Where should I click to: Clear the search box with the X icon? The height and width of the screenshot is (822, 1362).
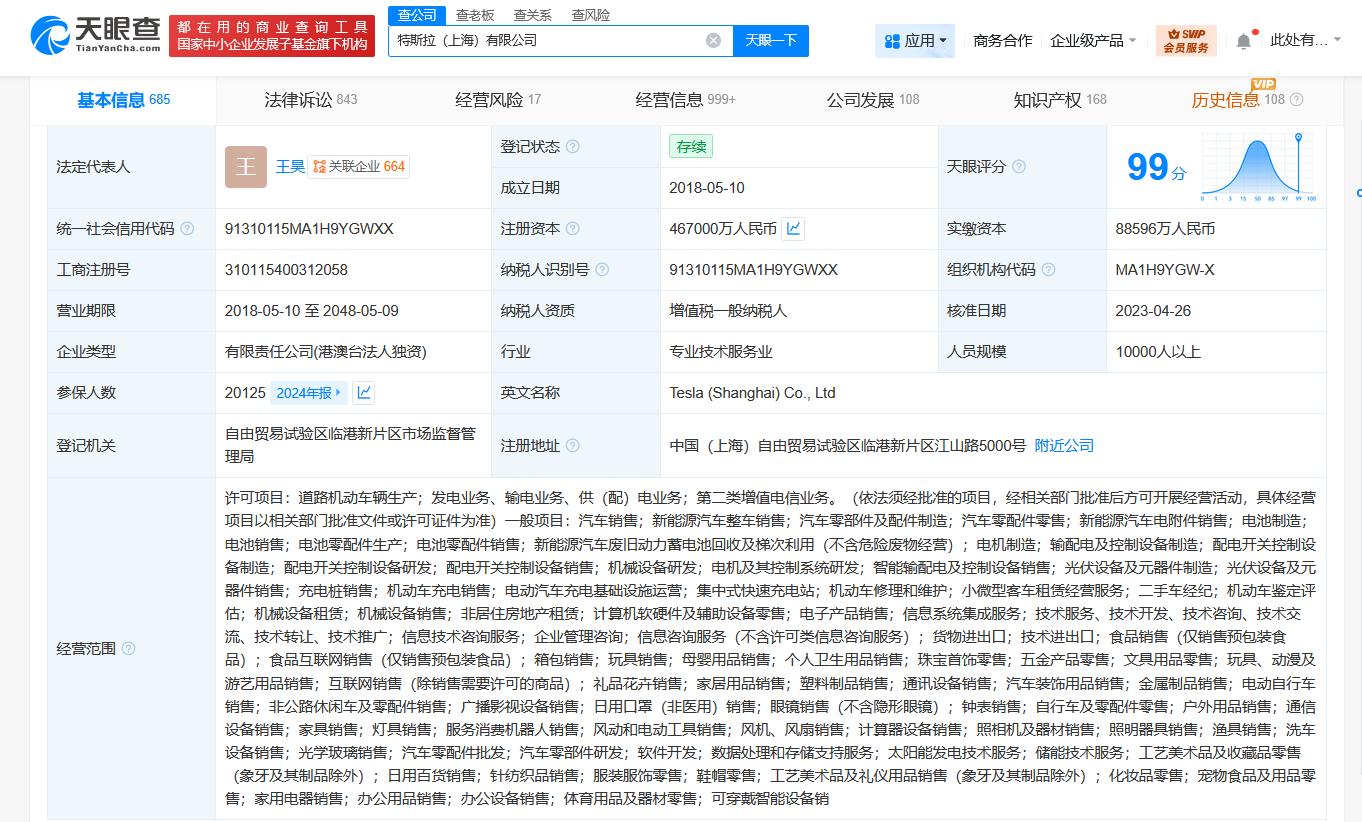(x=713, y=40)
